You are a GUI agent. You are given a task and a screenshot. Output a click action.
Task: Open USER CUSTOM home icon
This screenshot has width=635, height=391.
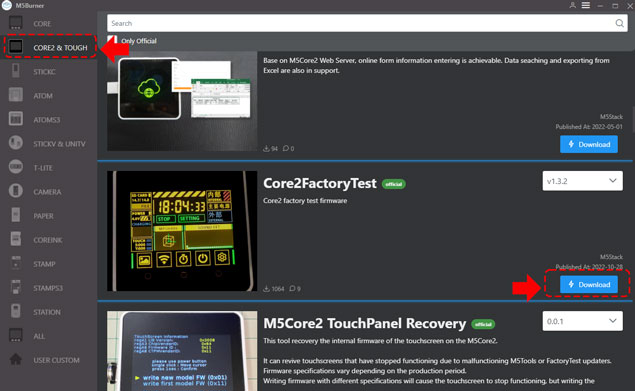tap(16, 359)
